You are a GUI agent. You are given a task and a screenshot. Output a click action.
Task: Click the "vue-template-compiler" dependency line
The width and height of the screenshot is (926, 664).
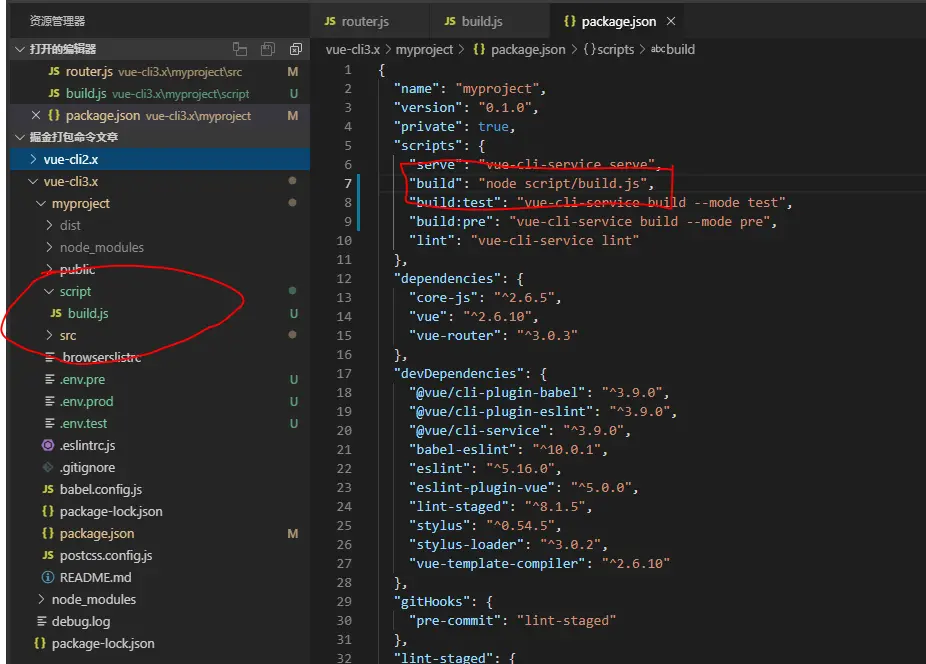(539, 564)
